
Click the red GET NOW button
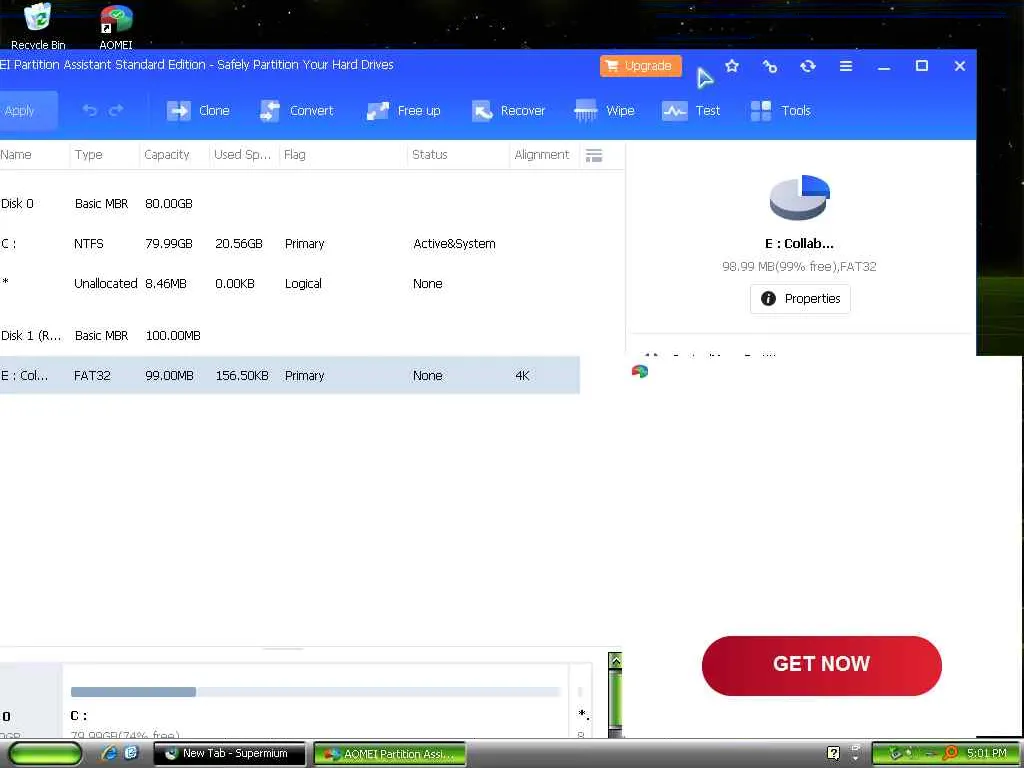point(822,665)
